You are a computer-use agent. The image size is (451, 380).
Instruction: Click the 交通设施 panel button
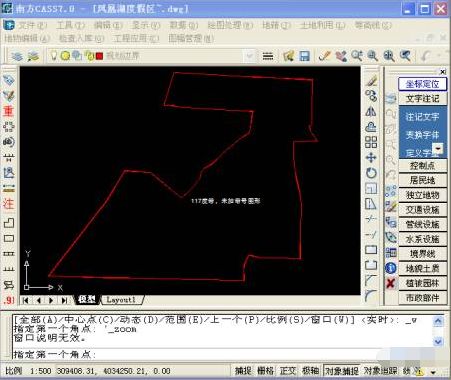coord(423,210)
